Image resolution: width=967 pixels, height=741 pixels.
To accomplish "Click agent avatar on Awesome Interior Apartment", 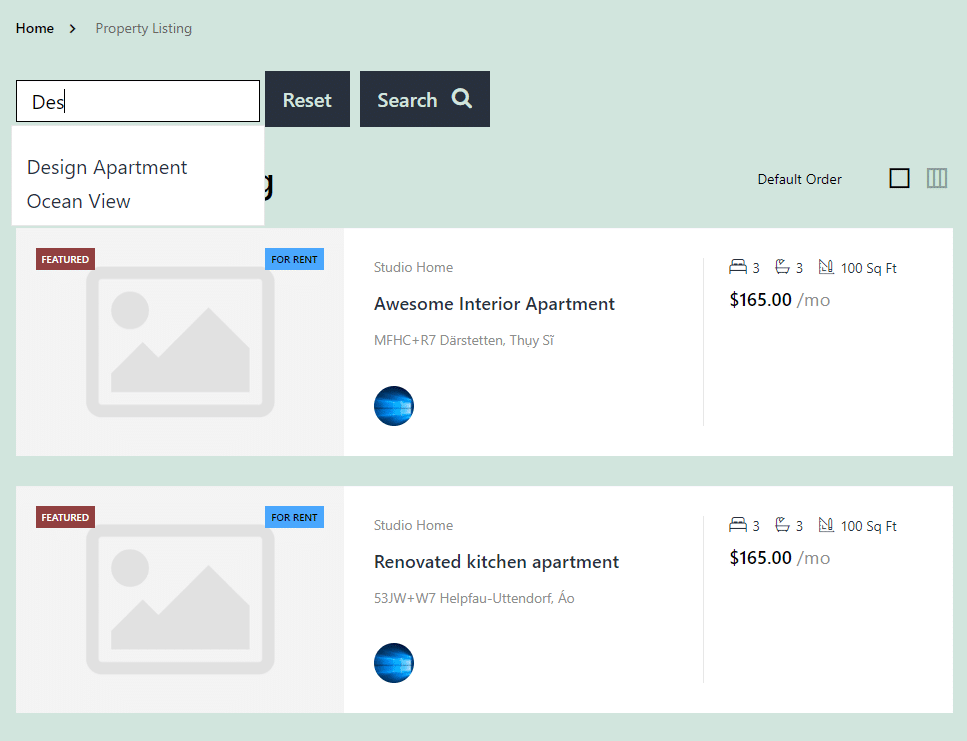I will pos(394,406).
